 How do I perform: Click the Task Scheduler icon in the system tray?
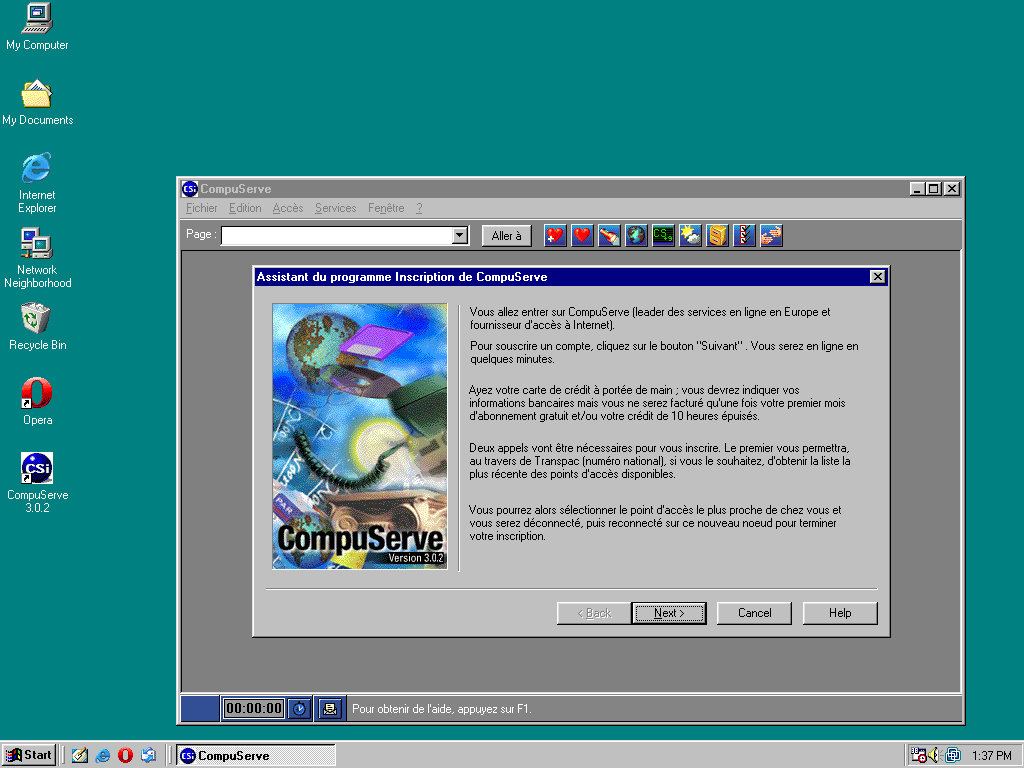918,756
